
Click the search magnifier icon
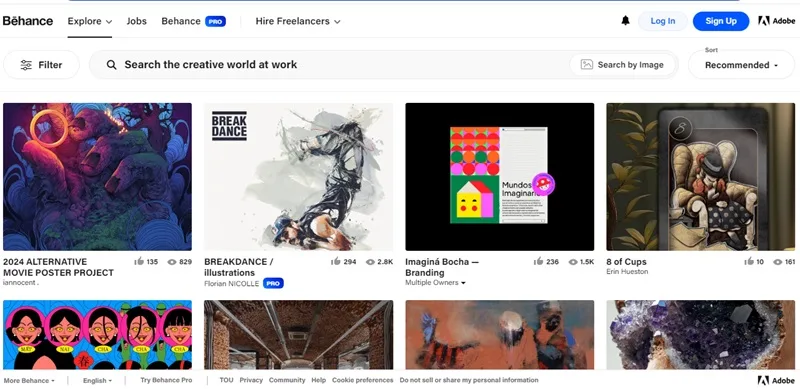(111, 65)
